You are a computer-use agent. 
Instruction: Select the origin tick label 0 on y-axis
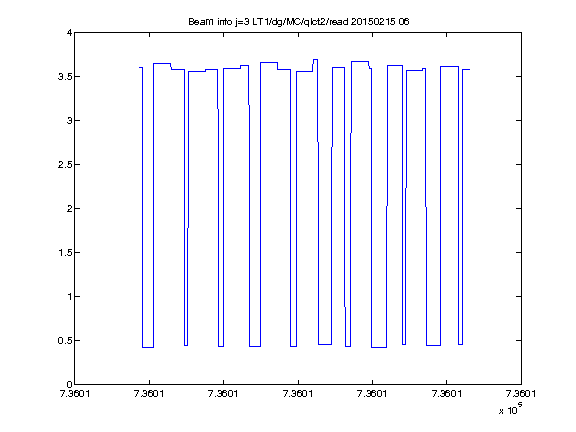69,384
